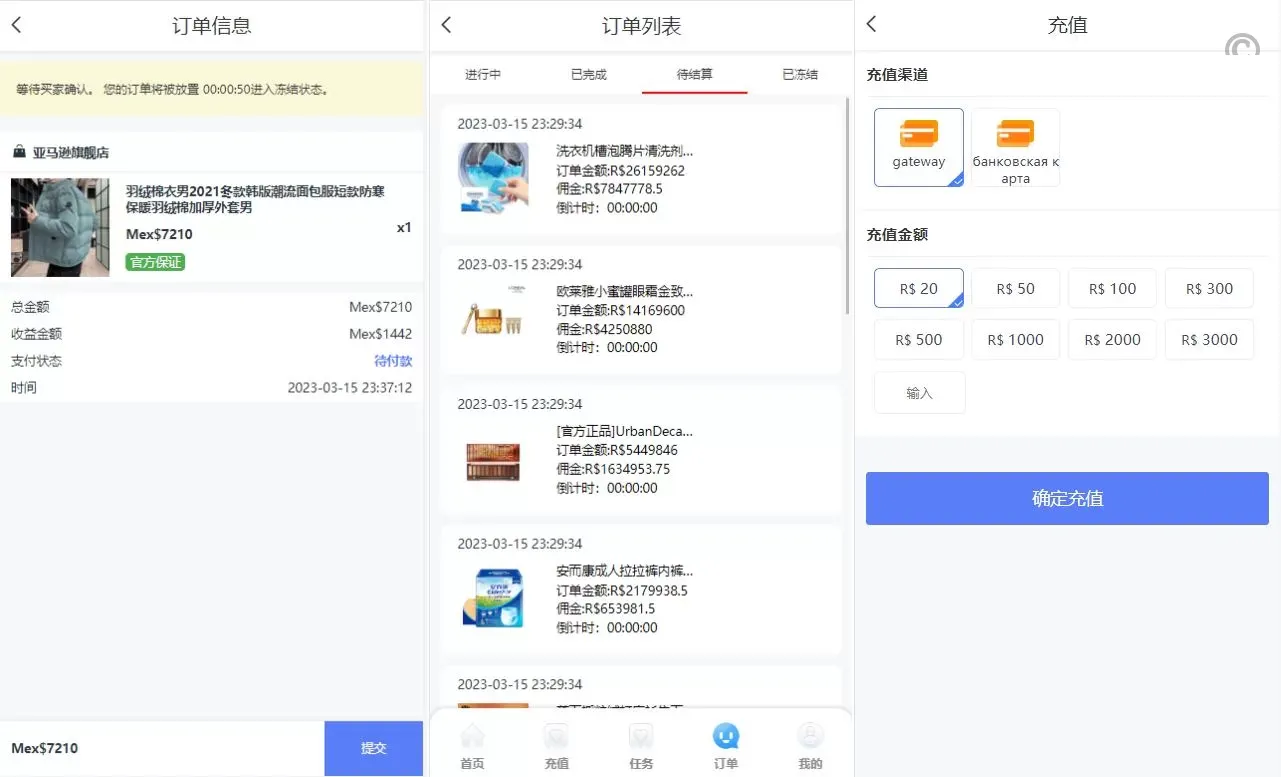Click the 等待买家确认 notice banner text
Screen dimensions: 1281x777
click(172, 89)
